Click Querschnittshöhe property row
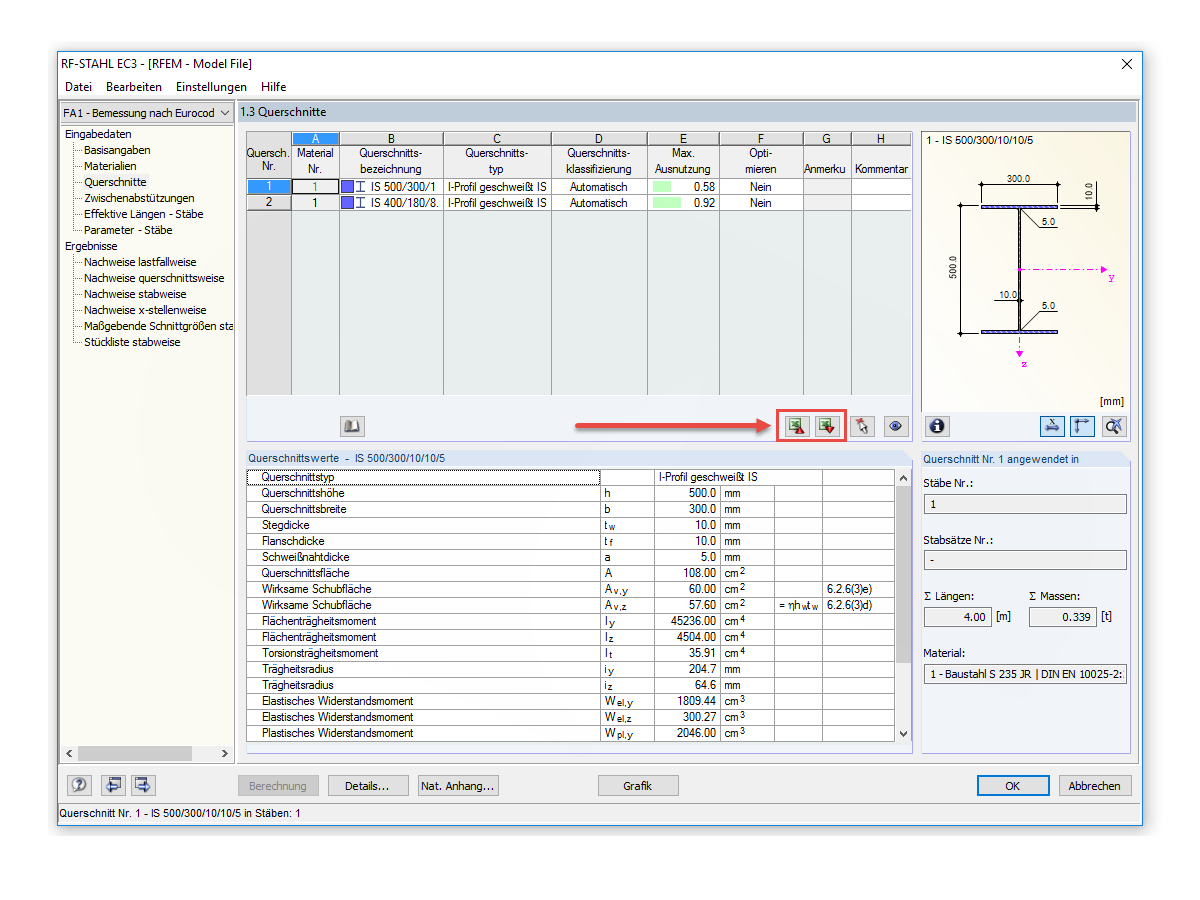This screenshot has width=1200, height=900. coord(571,493)
